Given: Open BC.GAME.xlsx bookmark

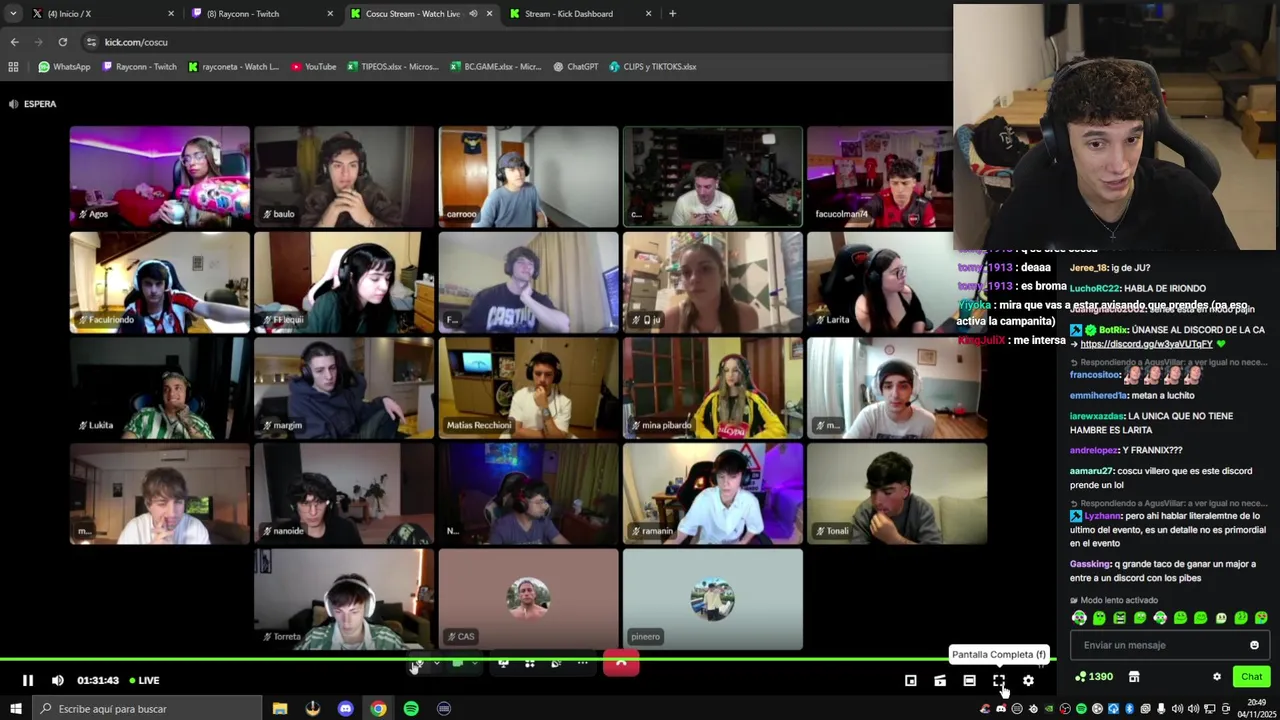Looking at the screenshot, I should (x=496, y=67).
